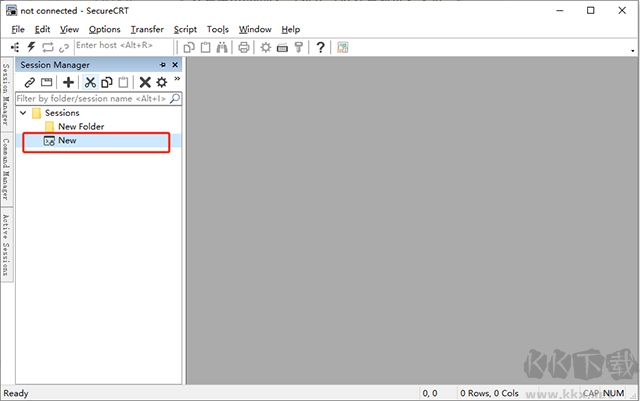Click Connect in tab icon in Session Manager

(x=47, y=82)
